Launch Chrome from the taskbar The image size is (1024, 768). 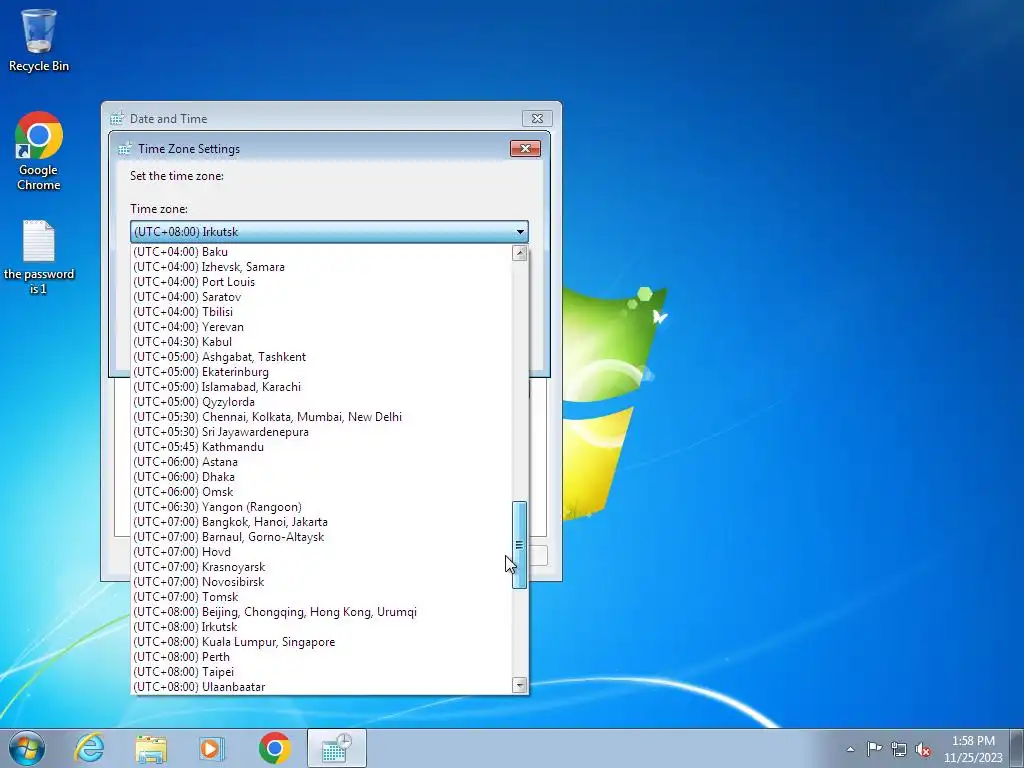pyautogui.click(x=274, y=748)
